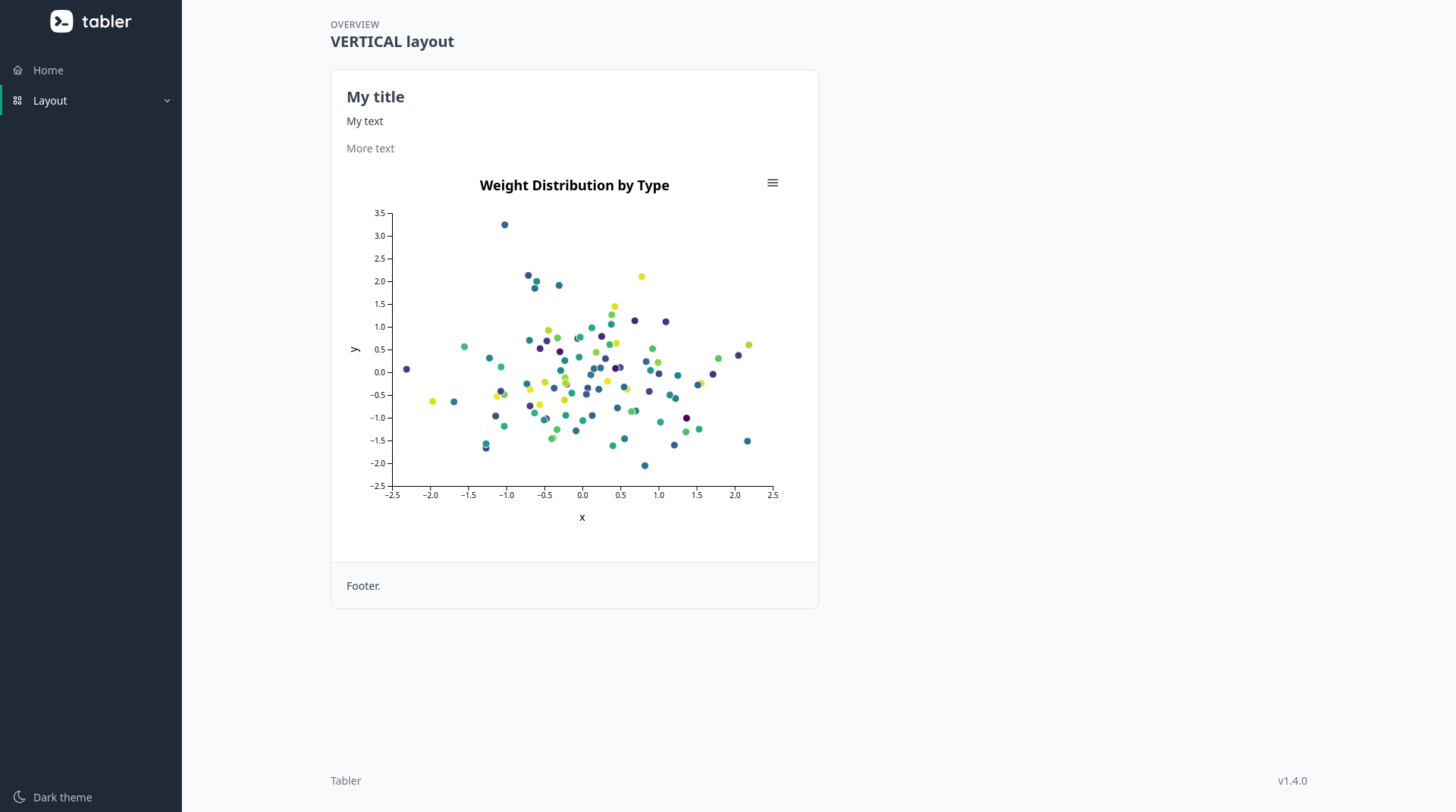
Task: Click the v1.4.0 version link
Action: (1292, 781)
